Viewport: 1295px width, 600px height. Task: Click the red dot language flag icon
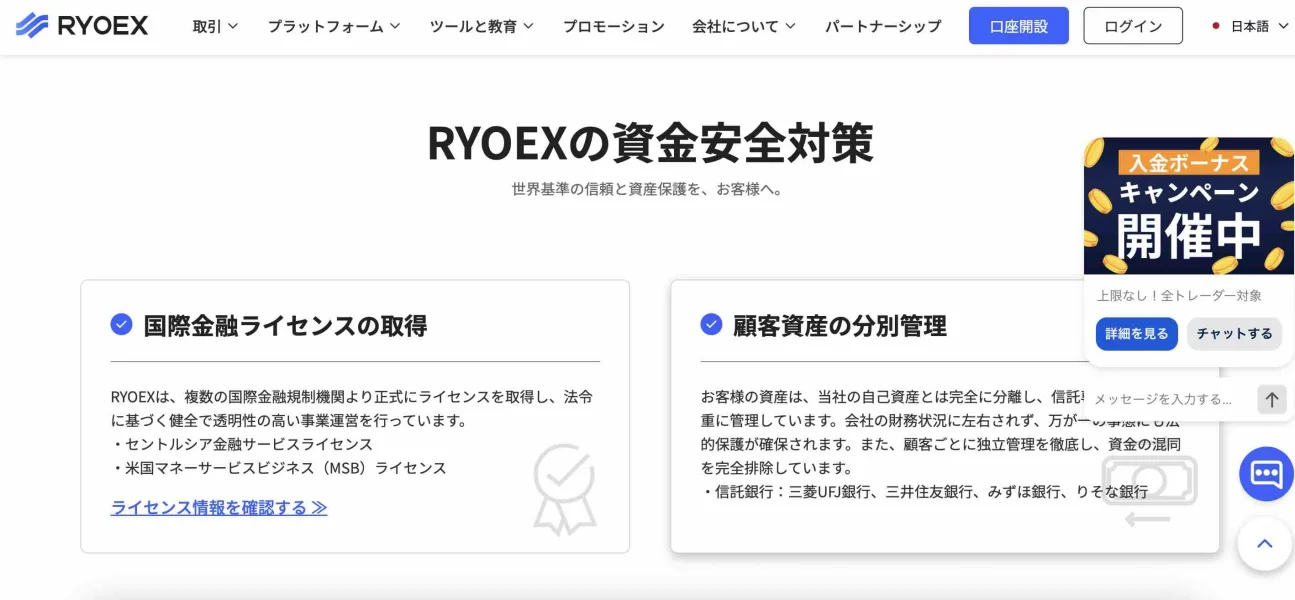coord(1216,27)
